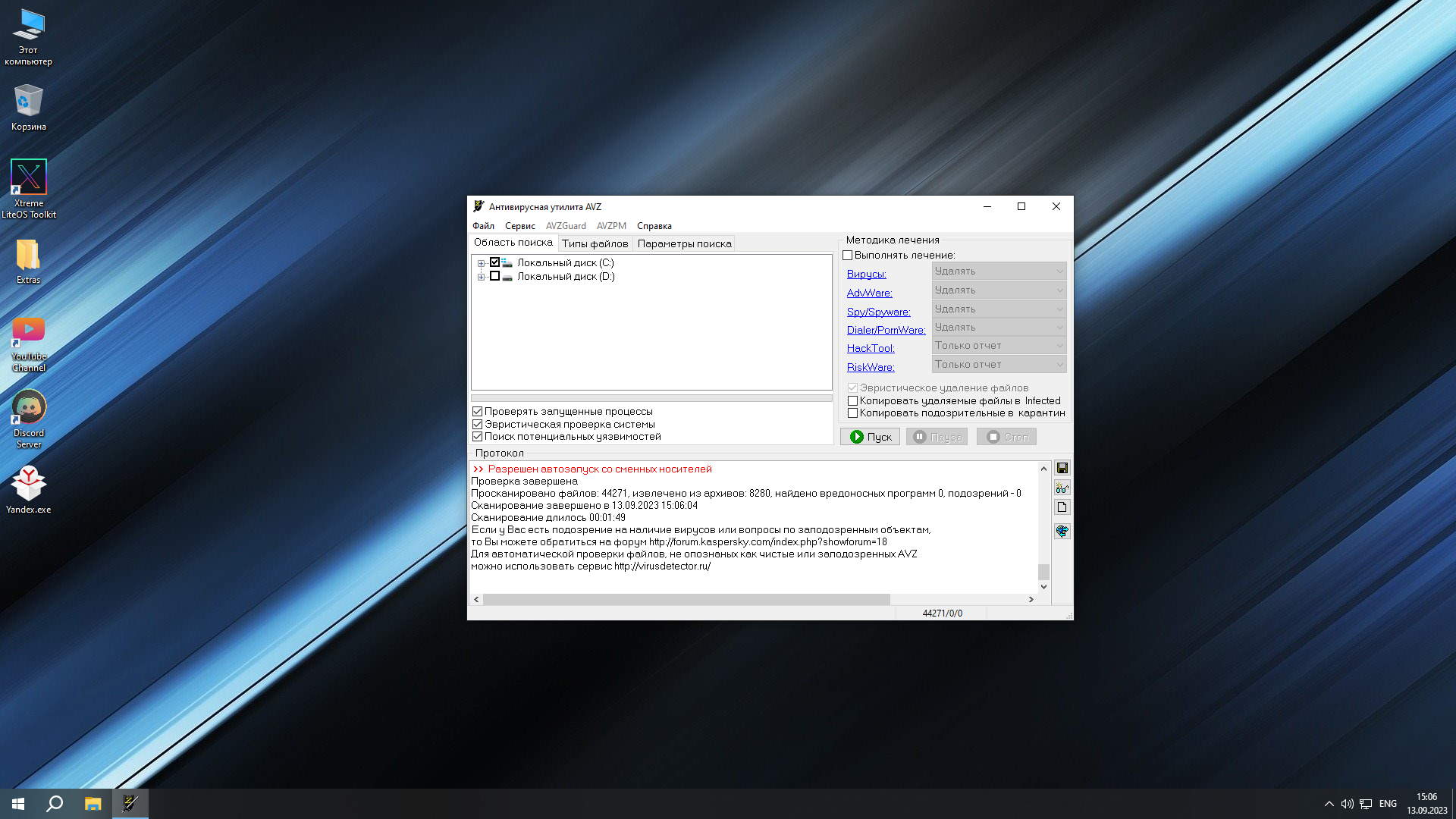Click the globe with arrows icon

1062,531
